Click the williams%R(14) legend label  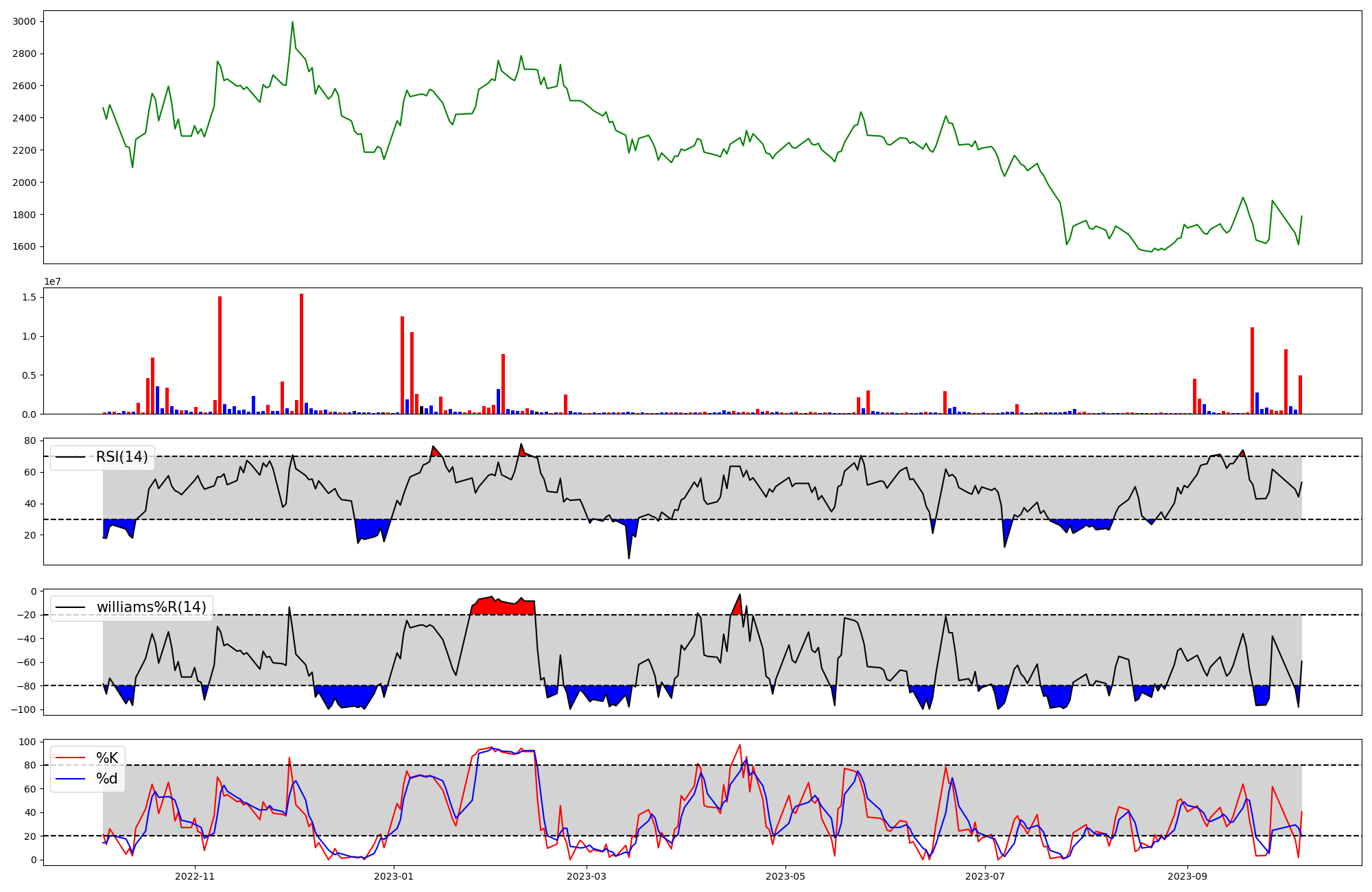(151, 607)
